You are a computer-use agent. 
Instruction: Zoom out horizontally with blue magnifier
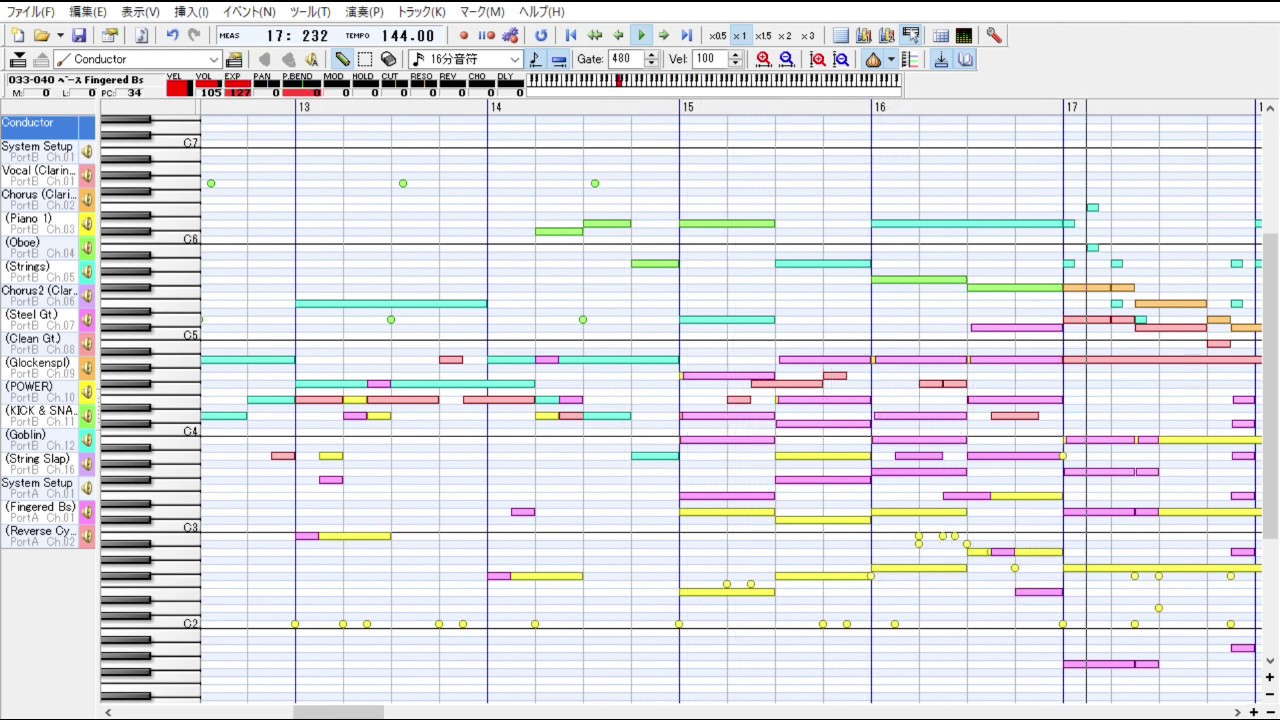click(786, 59)
